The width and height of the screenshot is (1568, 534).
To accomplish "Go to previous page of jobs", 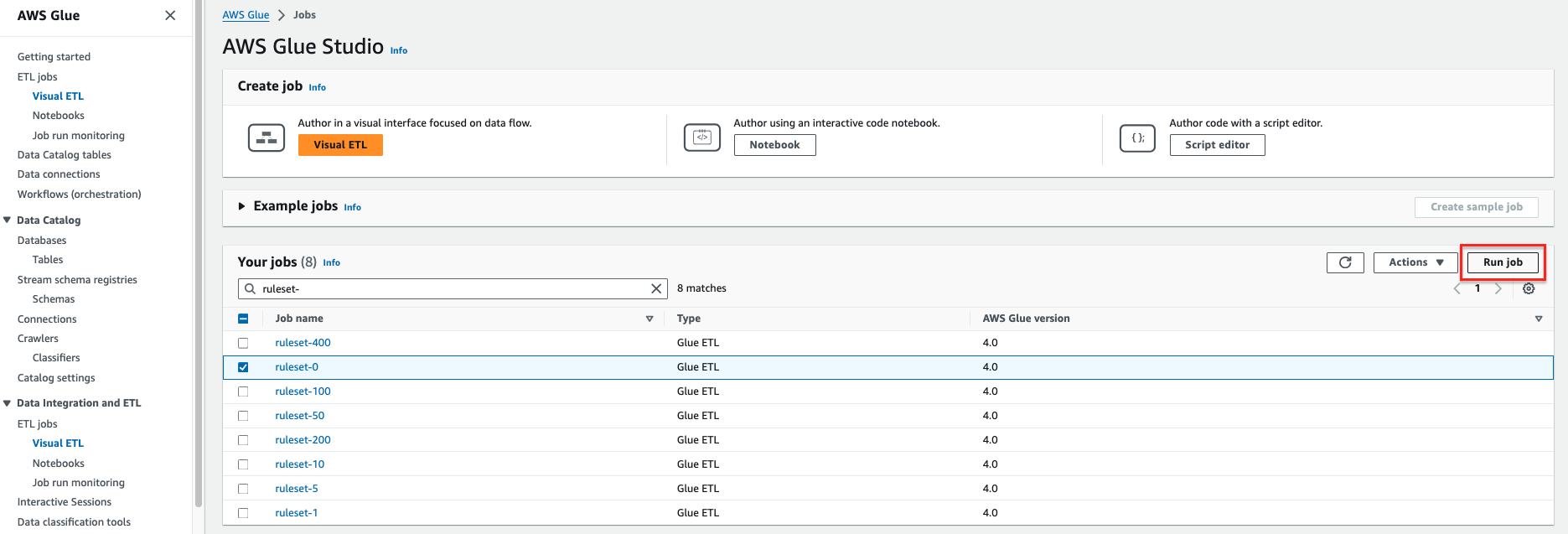I will click(x=1457, y=288).
